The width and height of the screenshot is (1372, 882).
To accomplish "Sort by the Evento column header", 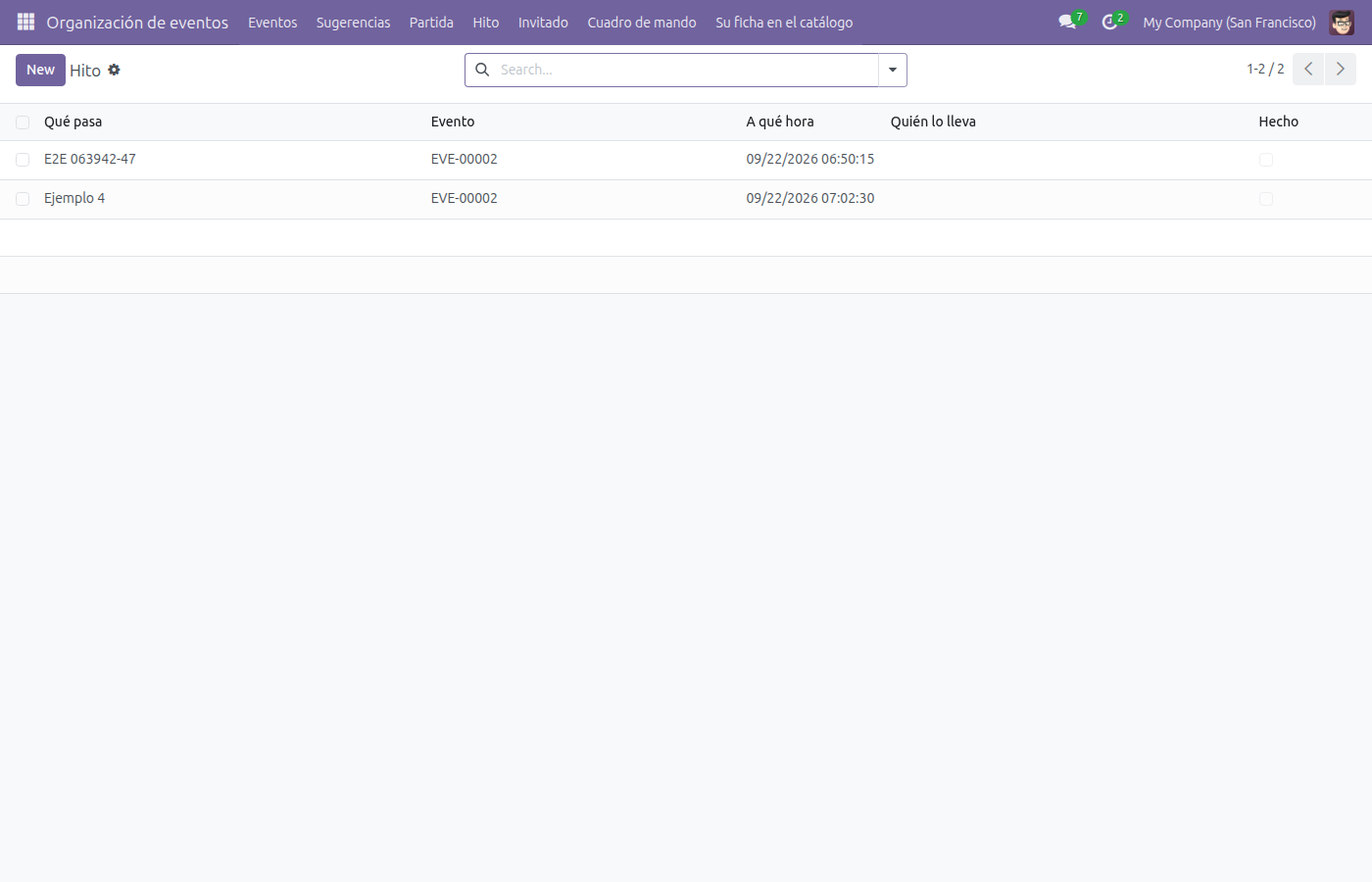I will point(453,122).
